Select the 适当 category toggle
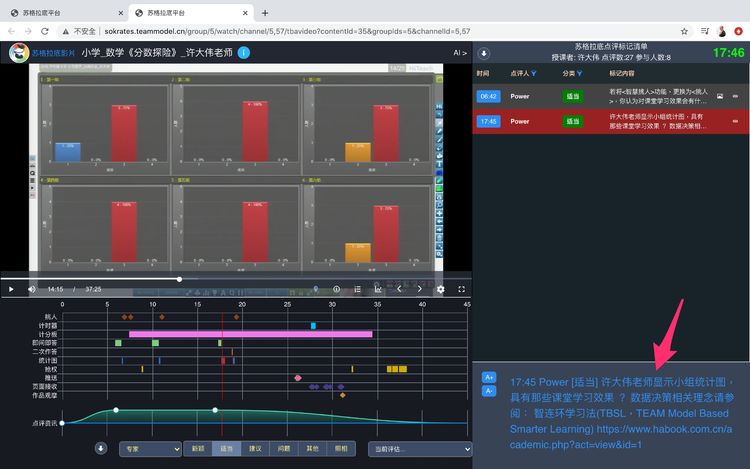 (x=226, y=449)
